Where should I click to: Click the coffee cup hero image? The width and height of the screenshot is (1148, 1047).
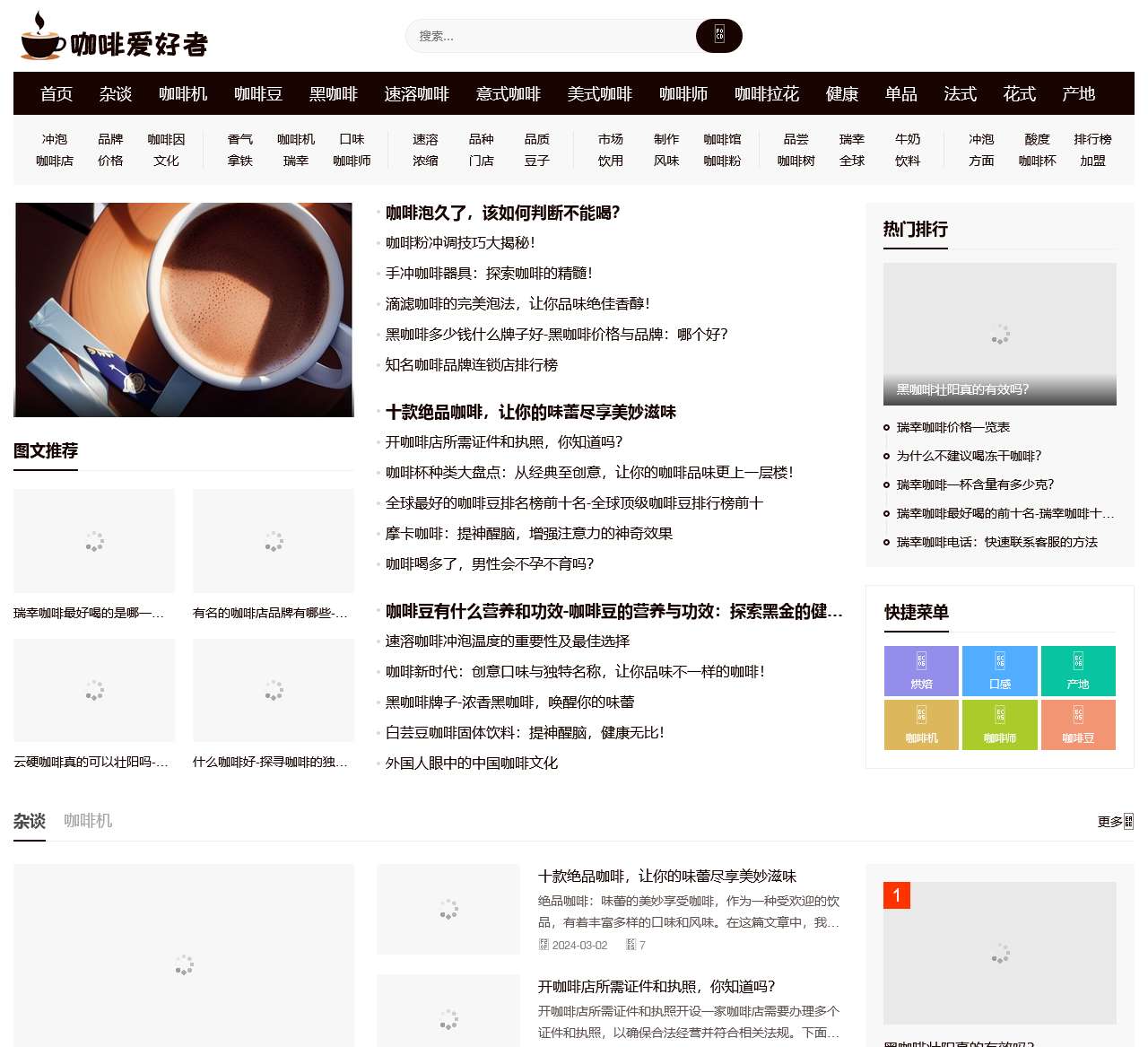(183, 310)
